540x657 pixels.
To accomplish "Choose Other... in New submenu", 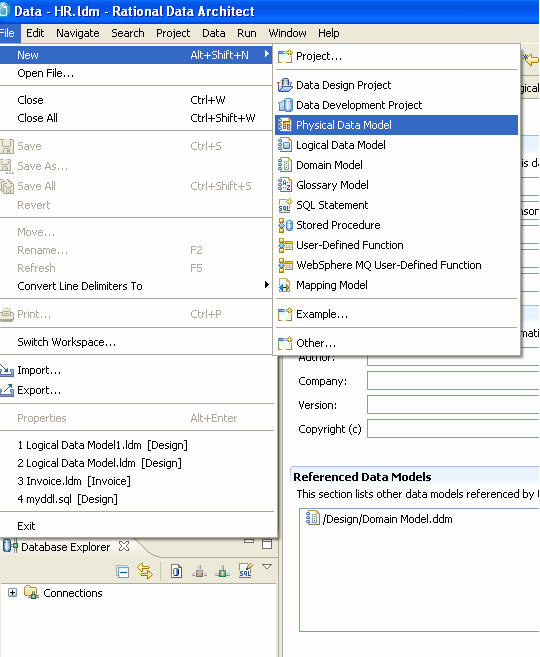I will pos(396,343).
